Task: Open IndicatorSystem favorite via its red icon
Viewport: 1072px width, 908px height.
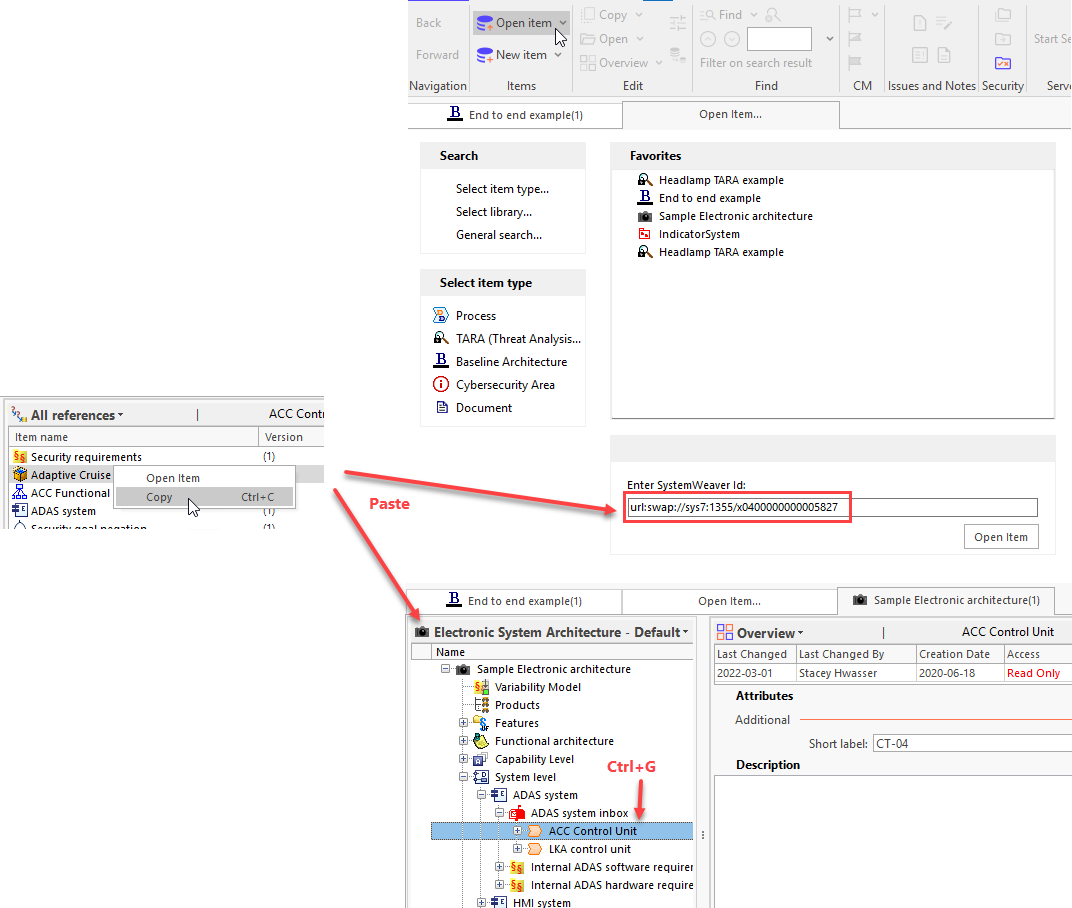Action: point(644,234)
